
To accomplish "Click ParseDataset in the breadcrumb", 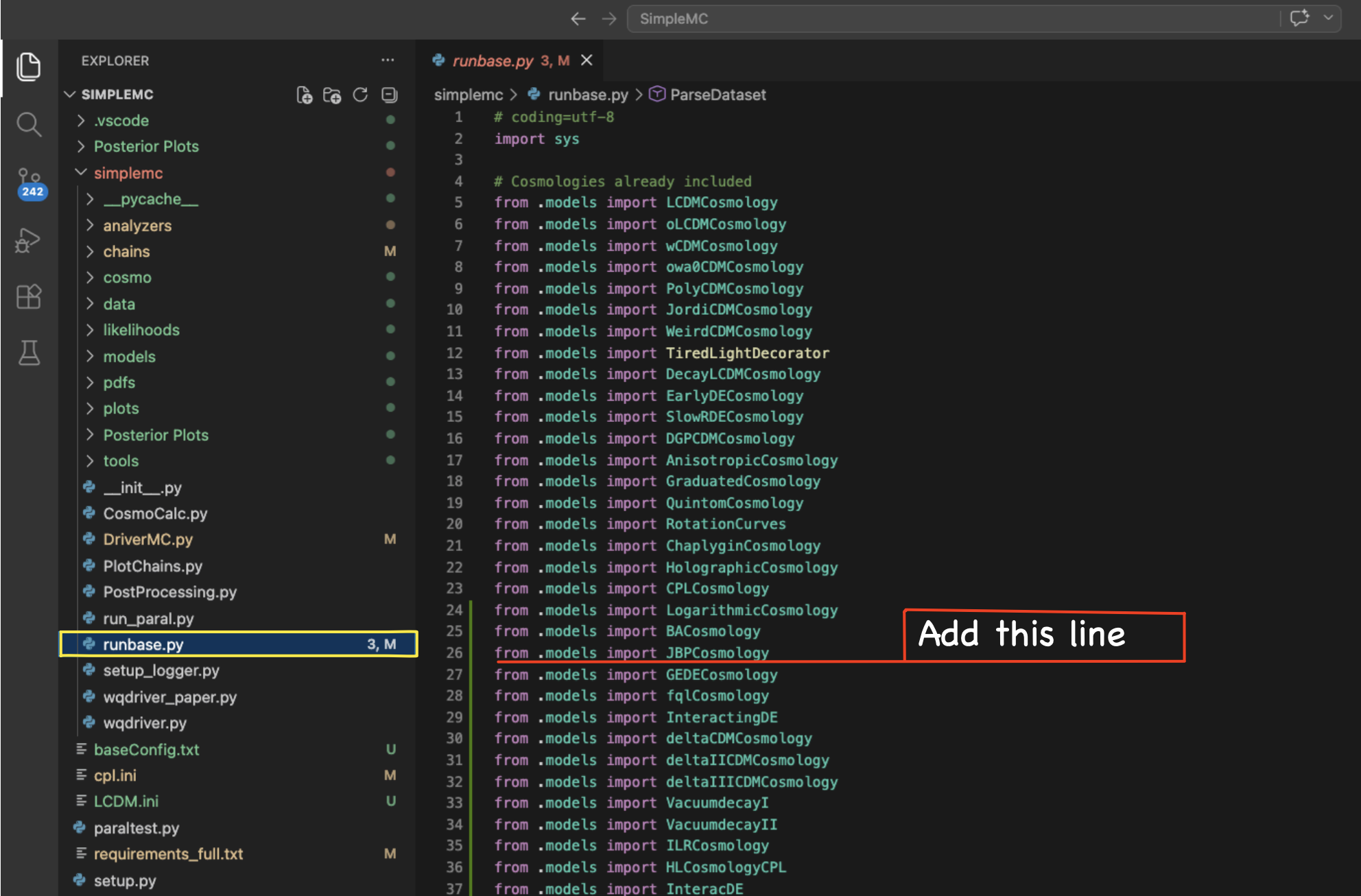I will 718,95.
